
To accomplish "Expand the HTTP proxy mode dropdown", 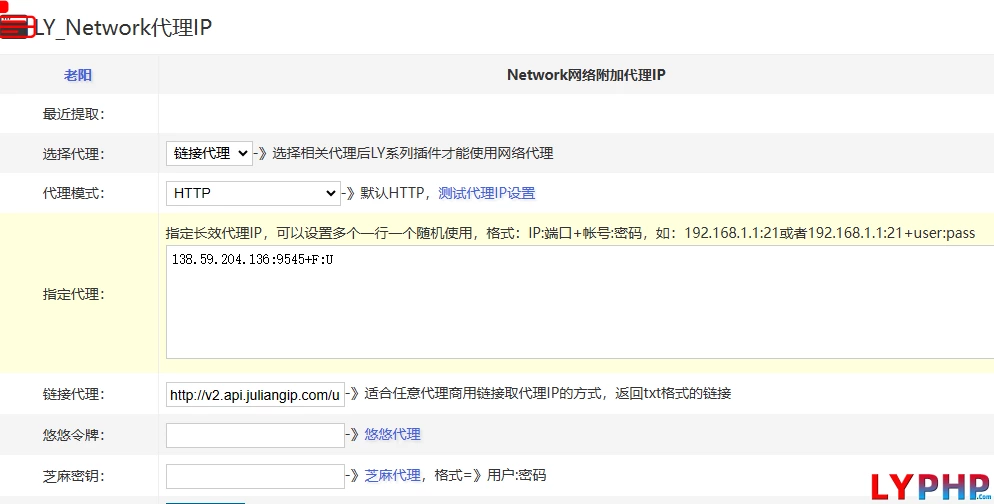I will pyautogui.click(x=254, y=193).
